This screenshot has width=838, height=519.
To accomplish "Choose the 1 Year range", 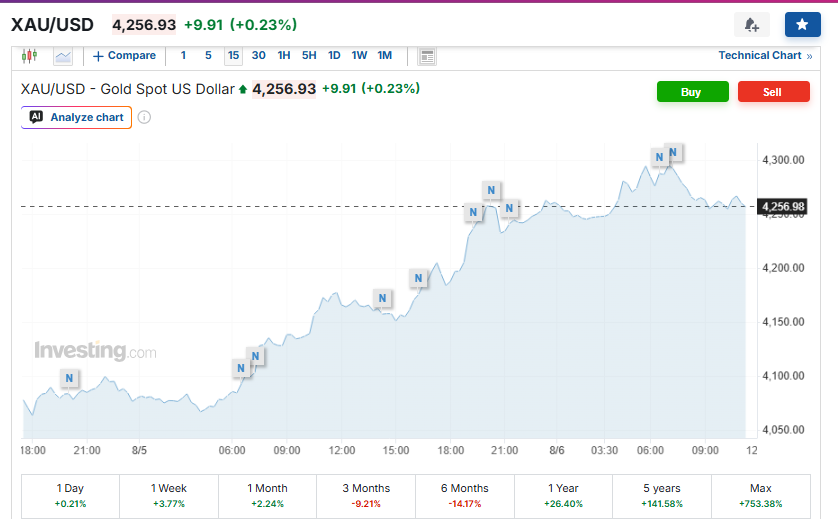I will coord(563,496).
